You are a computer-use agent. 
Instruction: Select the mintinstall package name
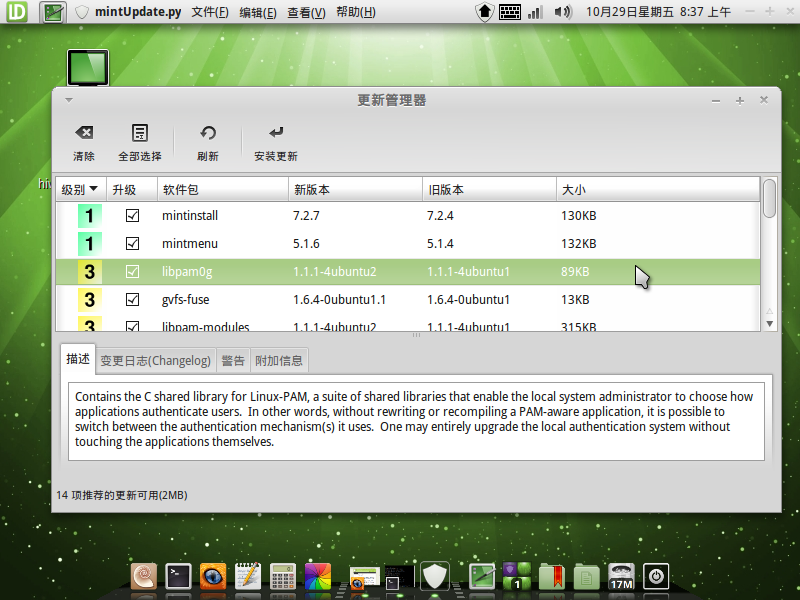click(x=190, y=216)
